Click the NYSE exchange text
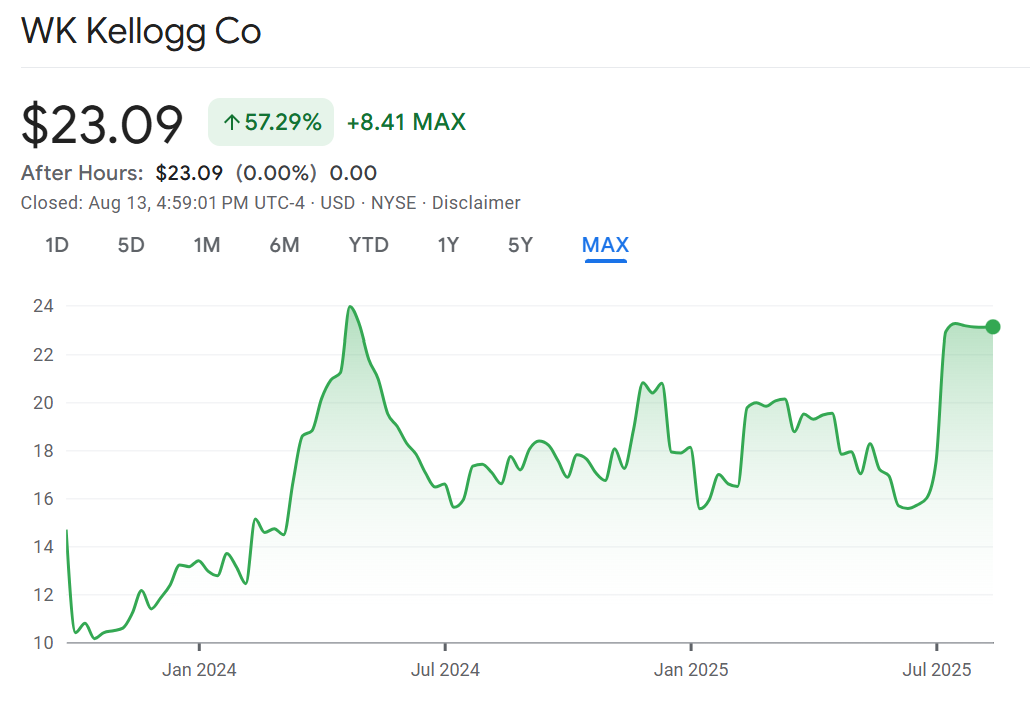1030x708 pixels. pyautogui.click(x=393, y=203)
